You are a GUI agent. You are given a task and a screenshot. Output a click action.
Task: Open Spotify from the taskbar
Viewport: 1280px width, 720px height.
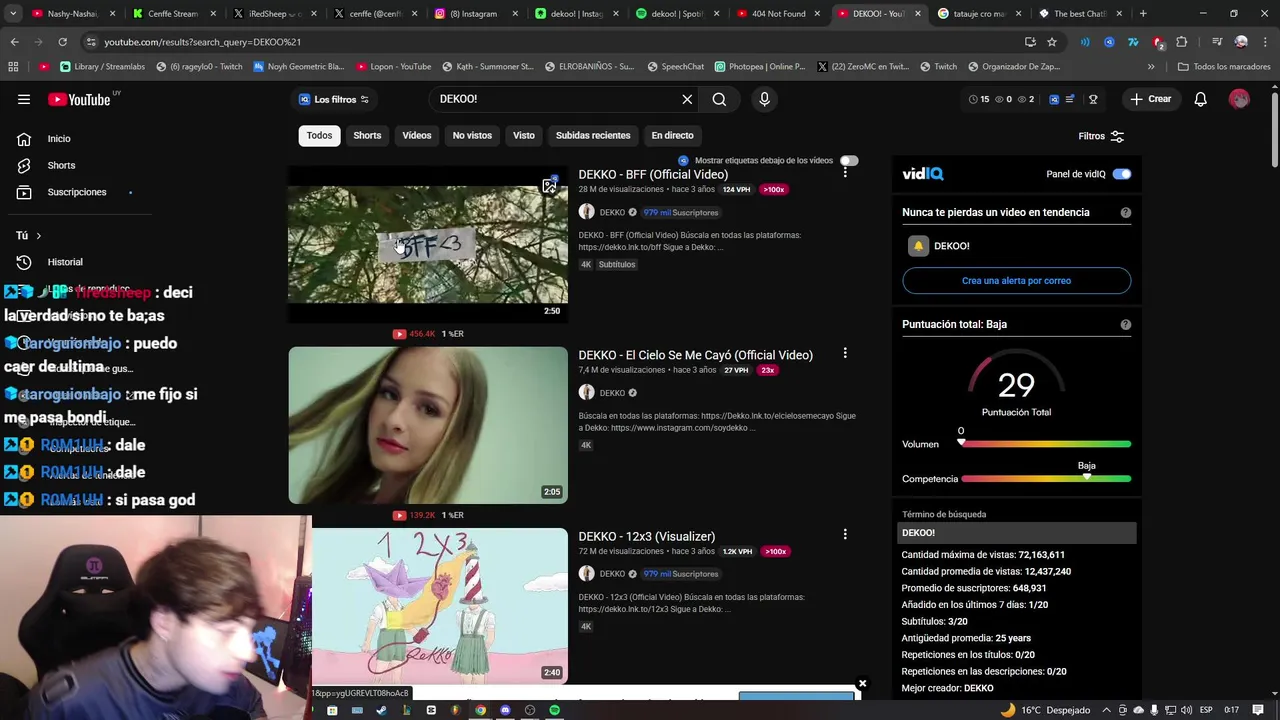click(554, 710)
